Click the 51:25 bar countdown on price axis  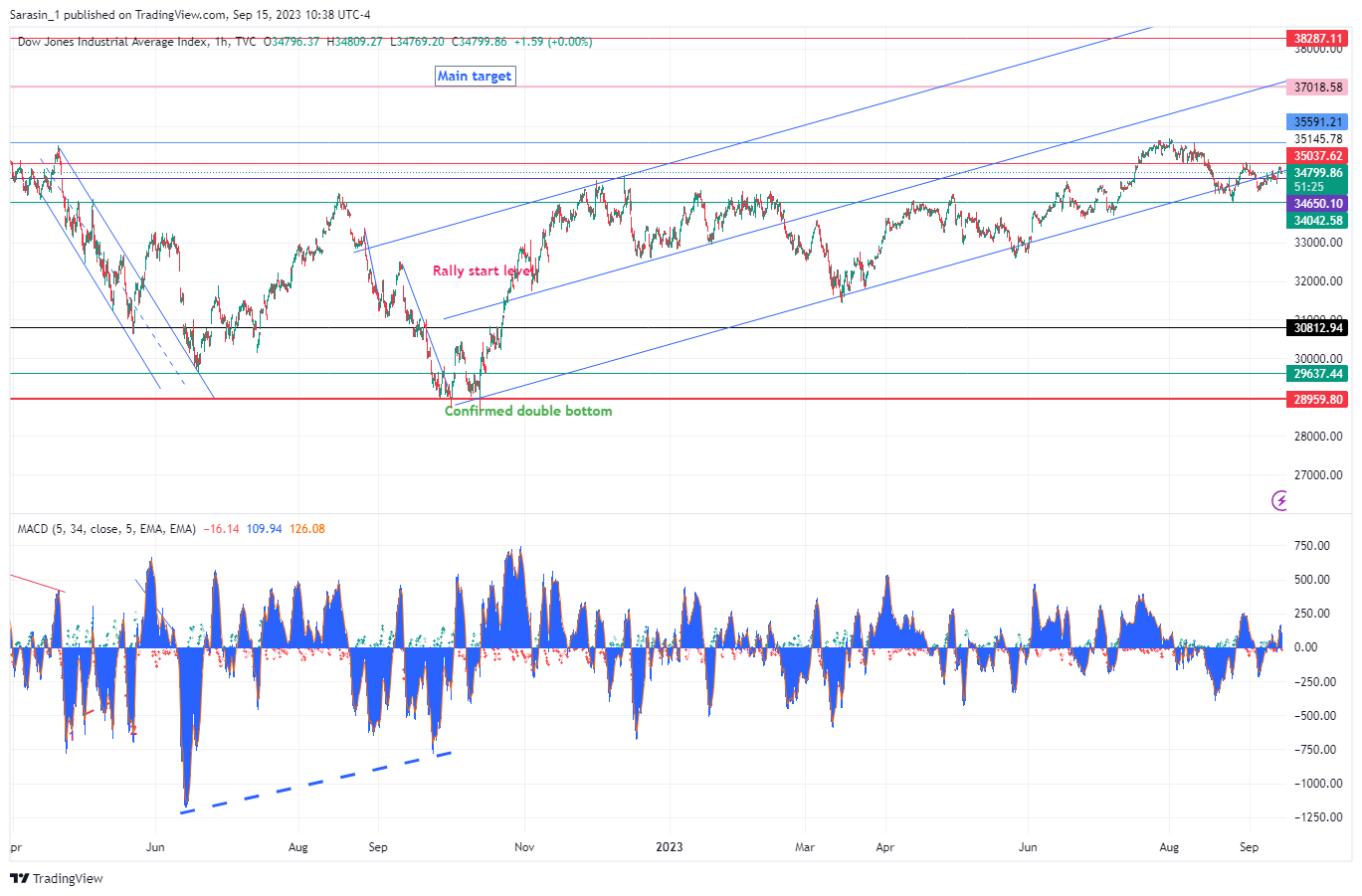[x=1308, y=187]
